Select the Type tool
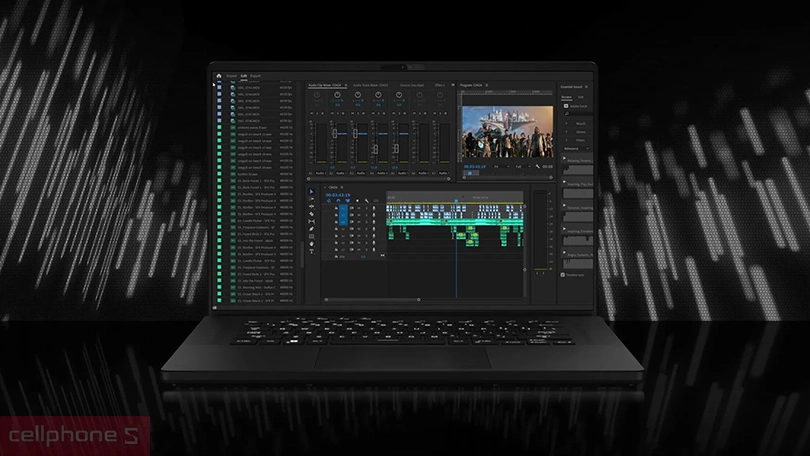 (311, 251)
